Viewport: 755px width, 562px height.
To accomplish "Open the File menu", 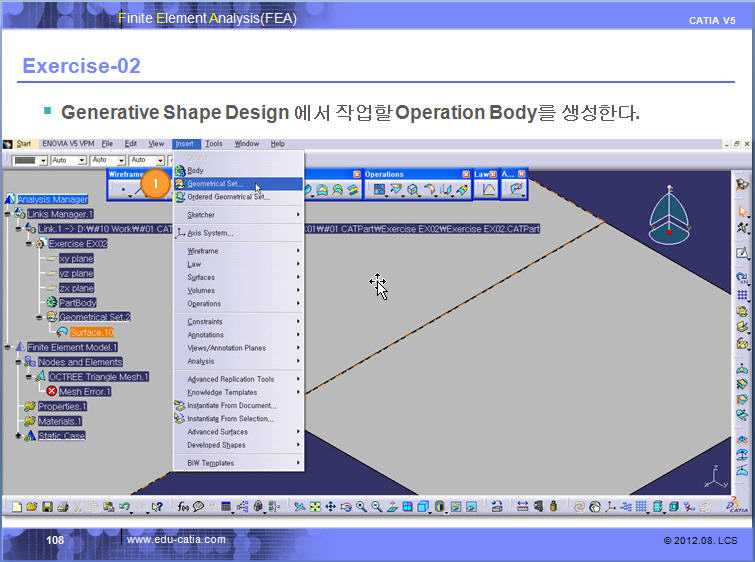I will (x=107, y=144).
